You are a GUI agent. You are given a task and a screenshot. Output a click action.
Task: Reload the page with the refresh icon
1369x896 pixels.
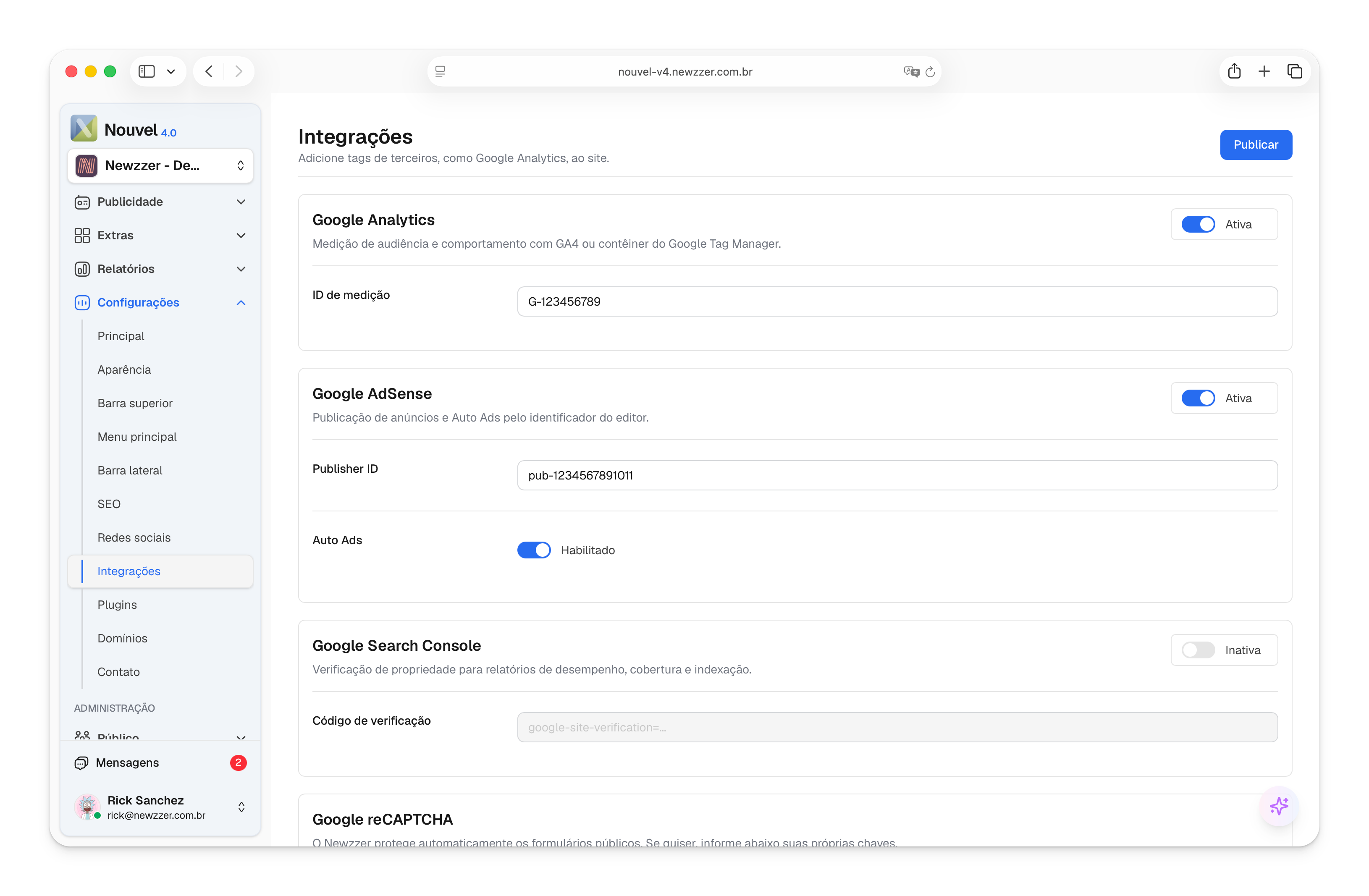coord(930,71)
